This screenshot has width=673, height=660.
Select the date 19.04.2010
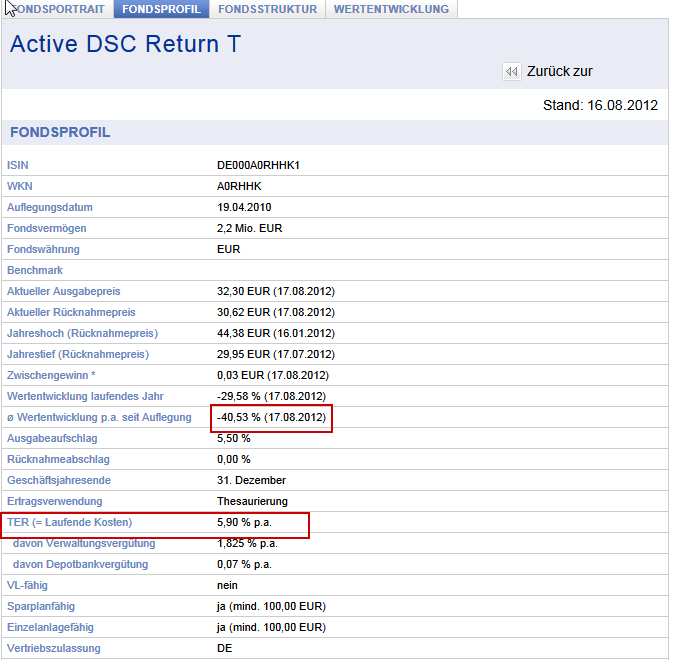(x=244, y=207)
